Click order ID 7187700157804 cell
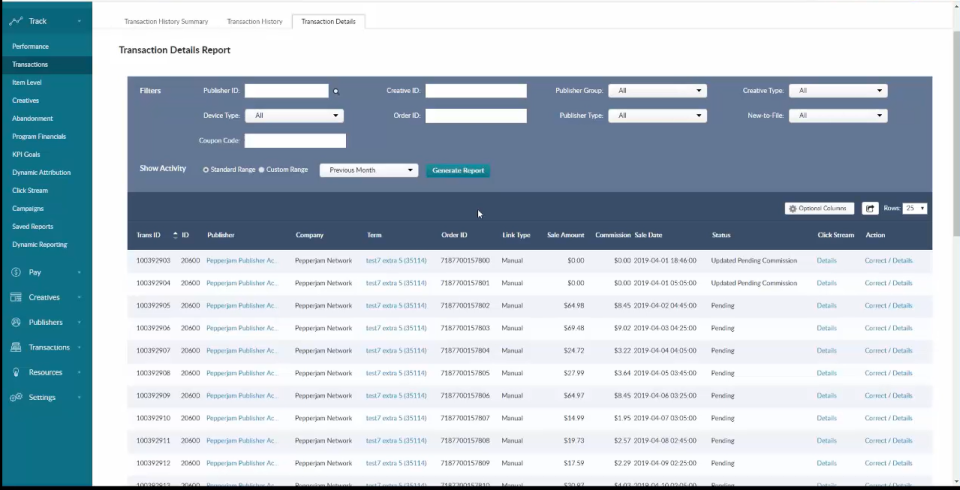960x490 pixels. 465,350
